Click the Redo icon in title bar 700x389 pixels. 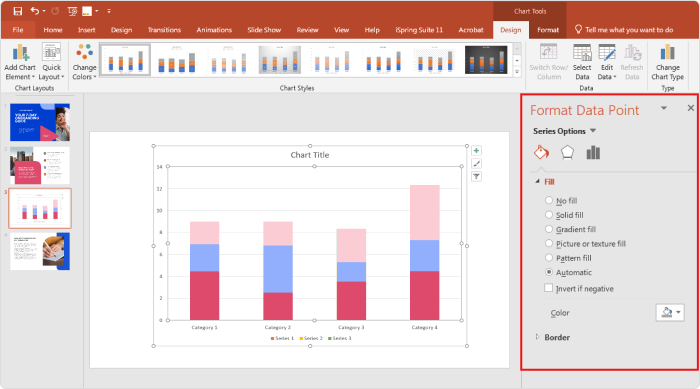click(x=55, y=11)
